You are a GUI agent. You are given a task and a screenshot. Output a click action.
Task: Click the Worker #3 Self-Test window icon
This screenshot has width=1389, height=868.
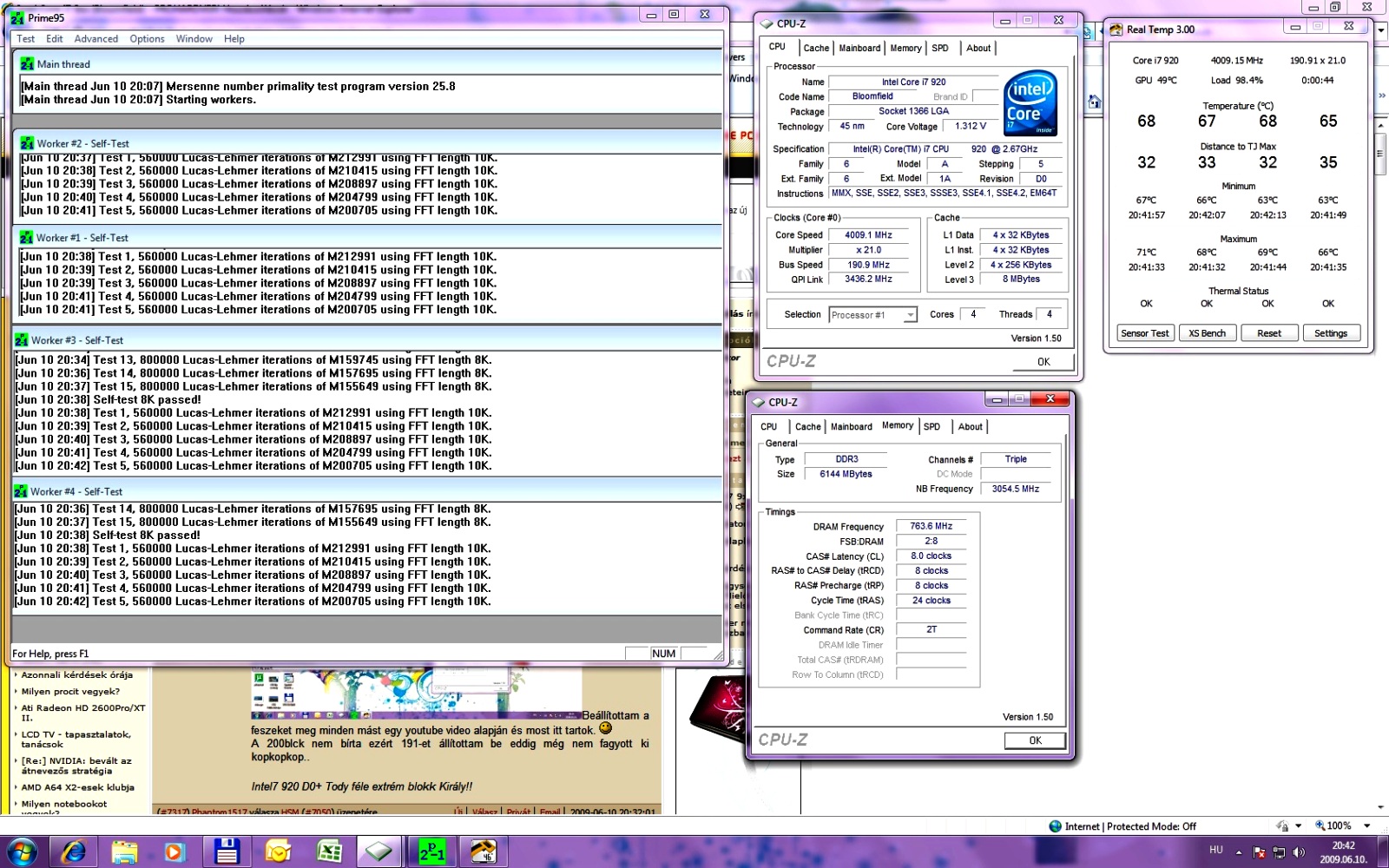pos(22,340)
